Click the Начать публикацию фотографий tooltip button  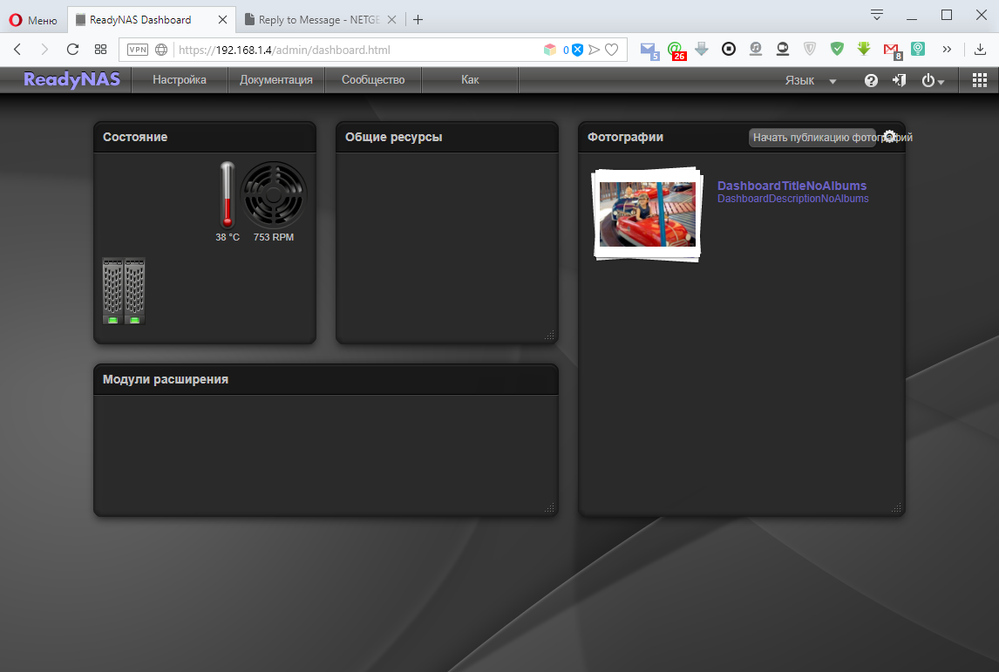pos(813,138)
